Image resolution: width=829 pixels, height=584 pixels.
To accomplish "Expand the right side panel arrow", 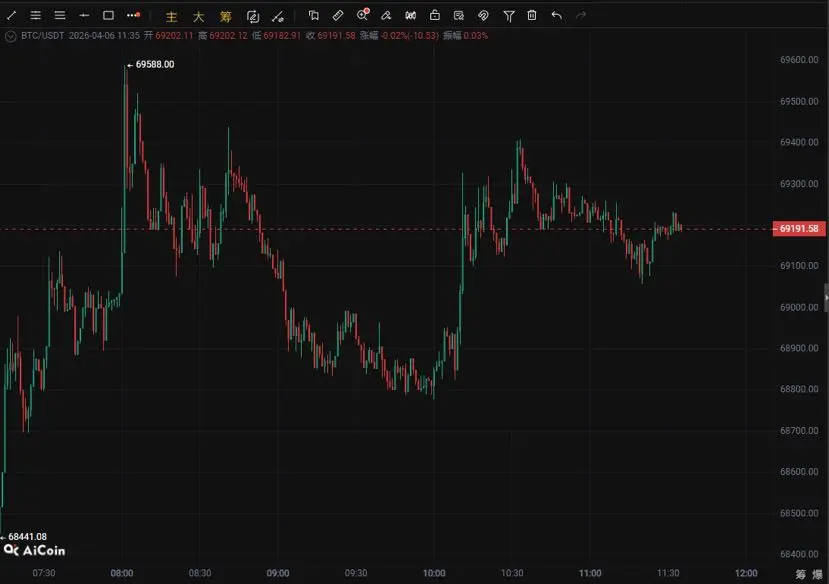I will click(826, 297).
